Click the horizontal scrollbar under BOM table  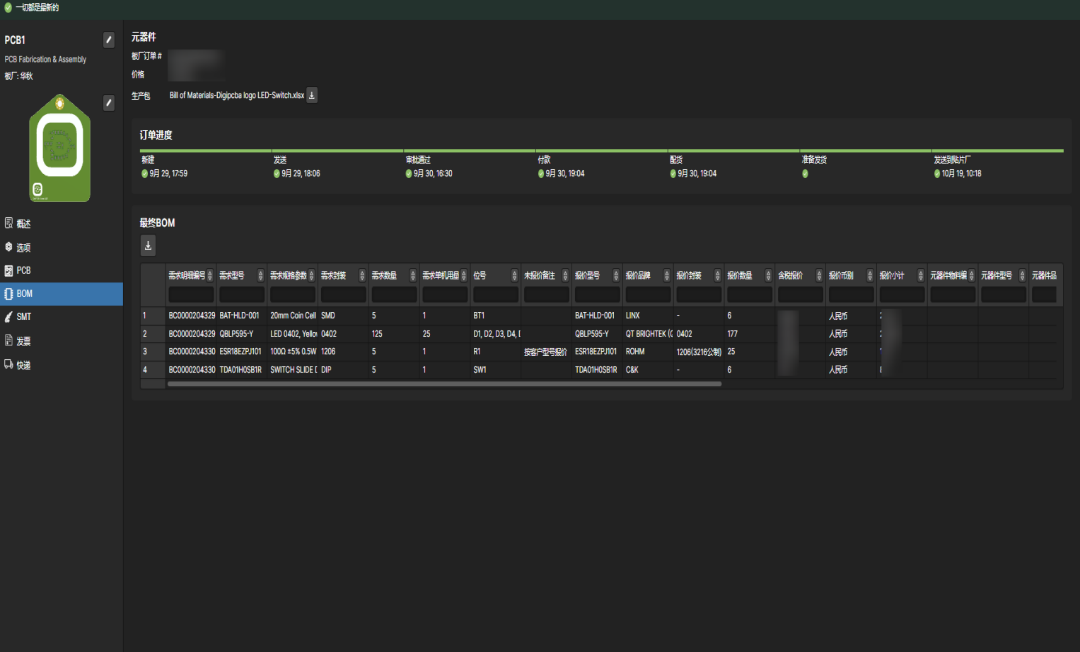point(444,384)
